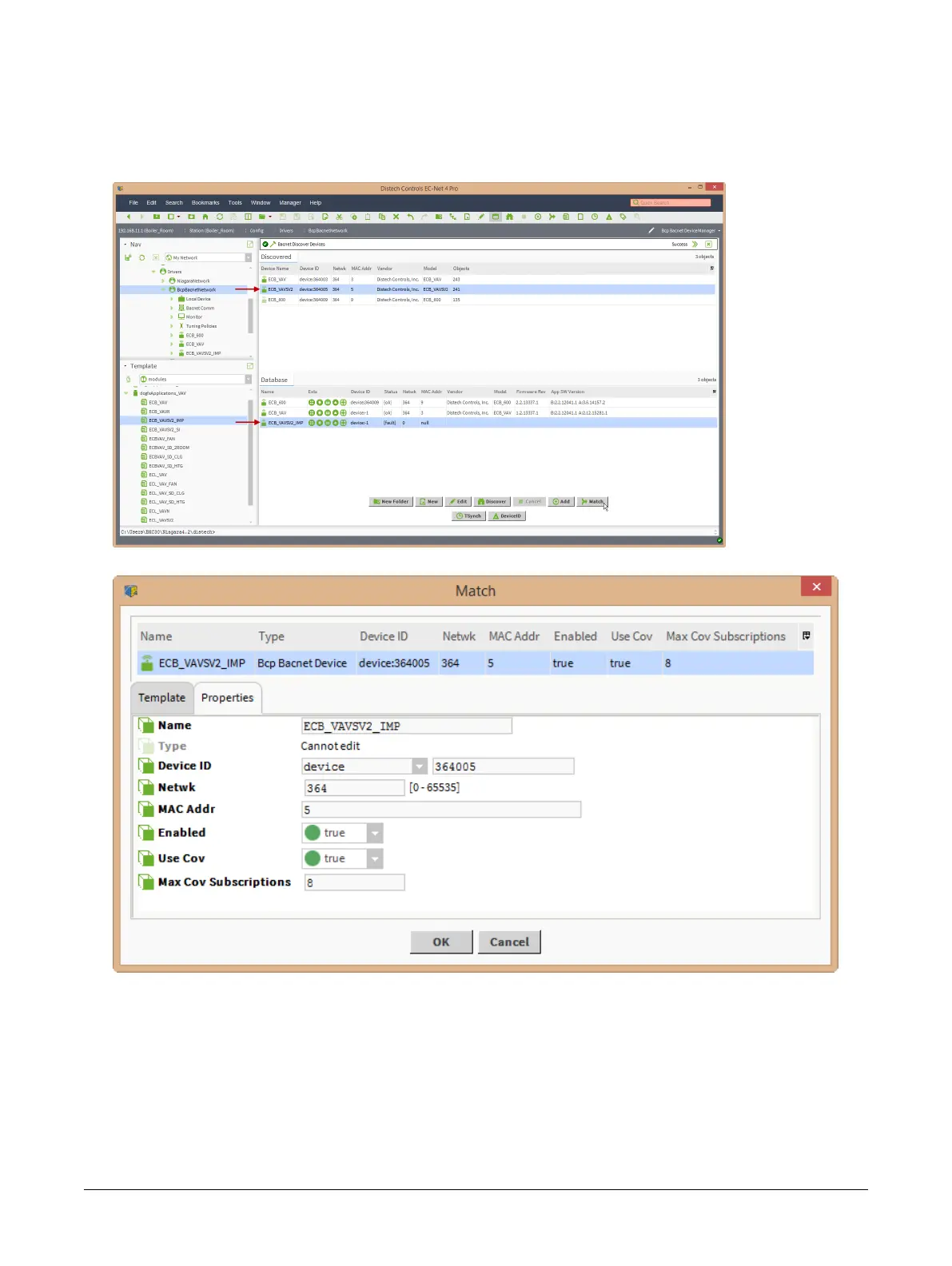
Task: Click the refresh icon in the Nav panel toolbar
Action: tap(141, 257)
